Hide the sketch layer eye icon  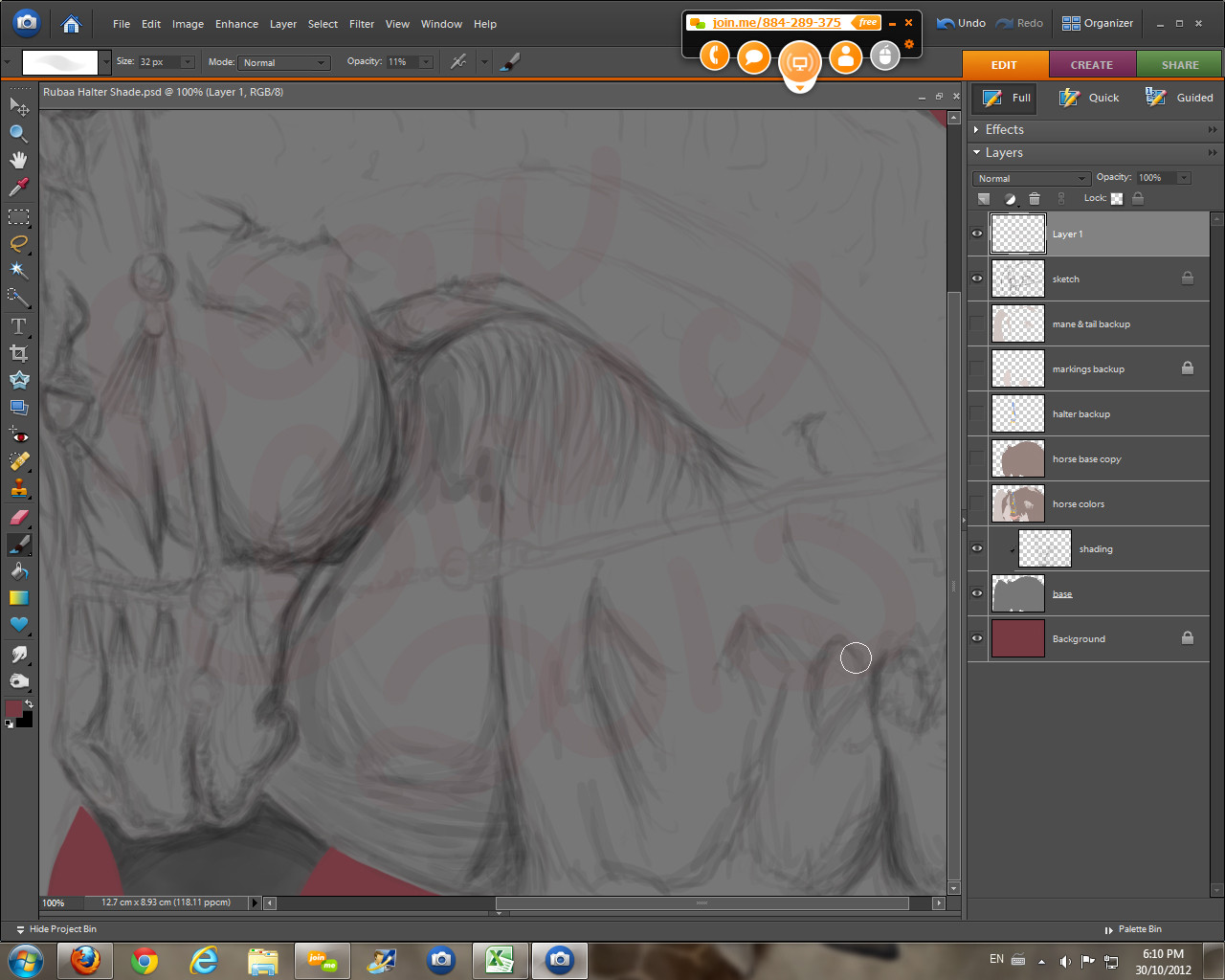point(977,278)
